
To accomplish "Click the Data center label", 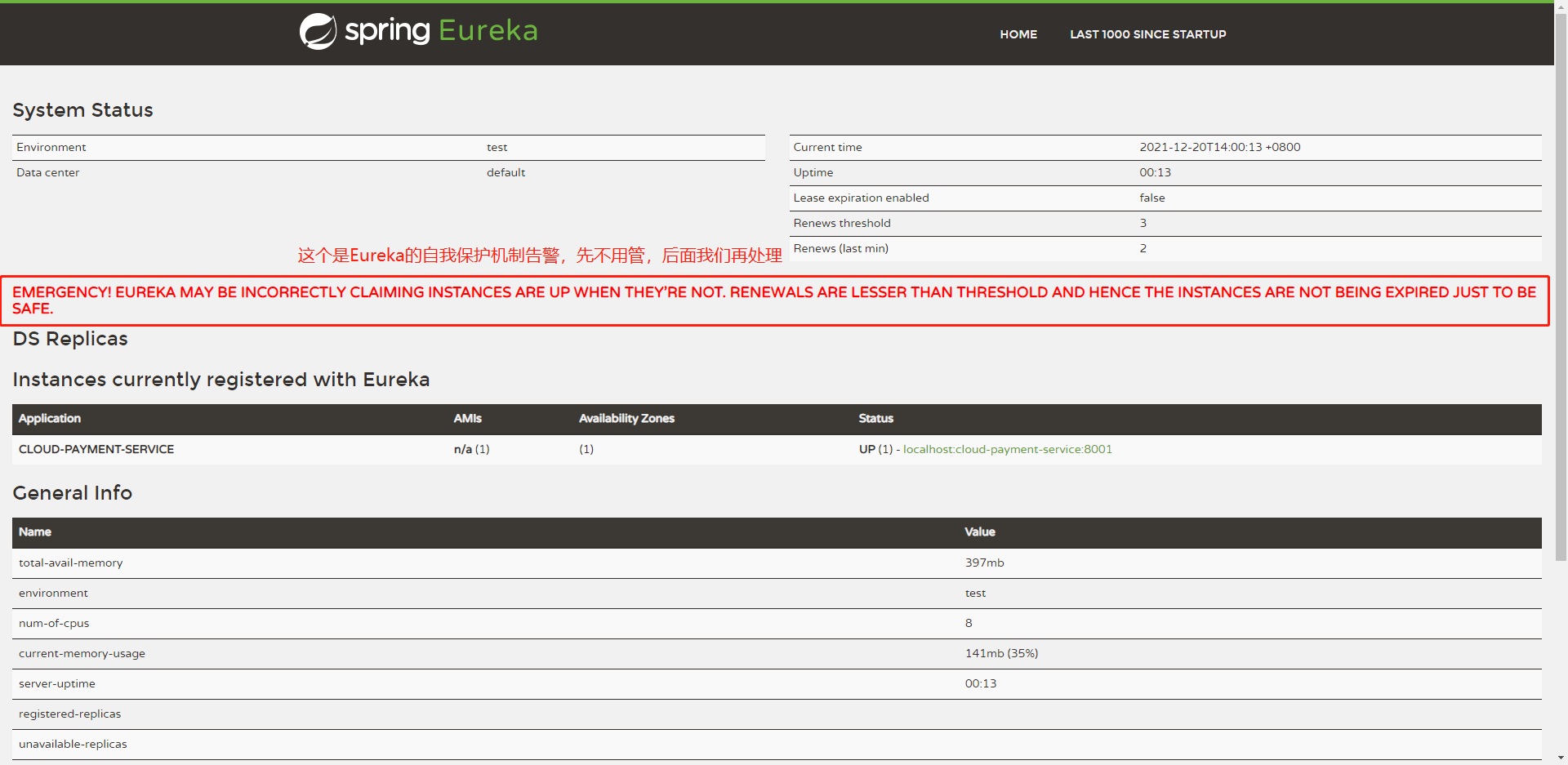I will (x=47, y=172).
